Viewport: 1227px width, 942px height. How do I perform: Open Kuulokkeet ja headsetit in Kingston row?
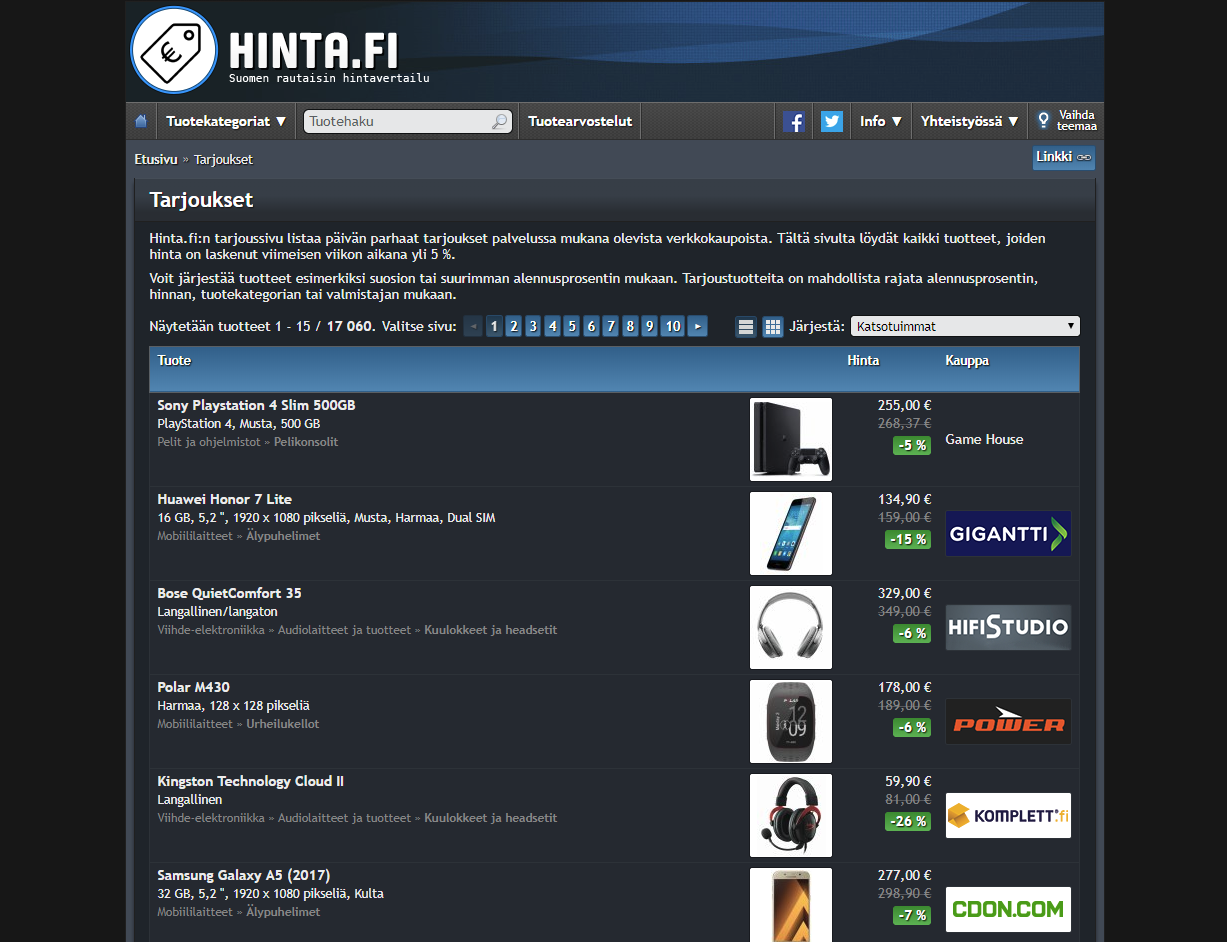491,818
